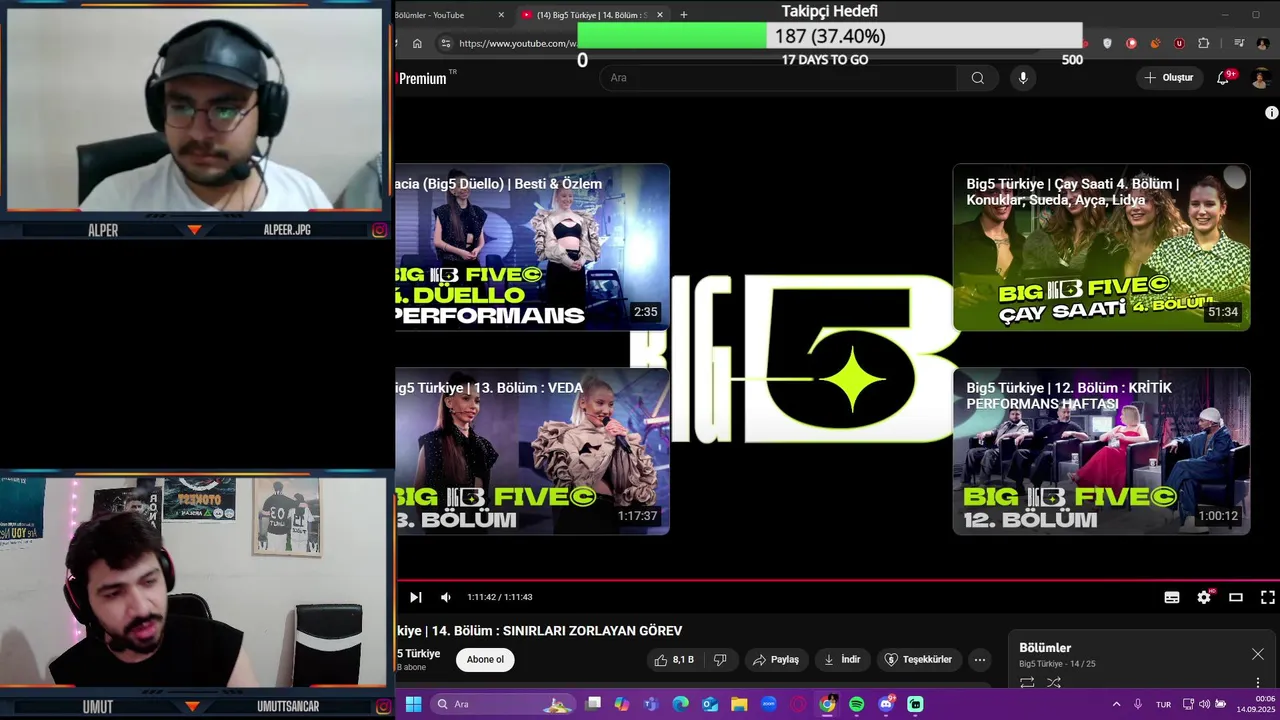This screenshot has height=720, width=1280.
Task: Open the ALPEER.JPG Instagram icon
Action: tap(380, 230)
